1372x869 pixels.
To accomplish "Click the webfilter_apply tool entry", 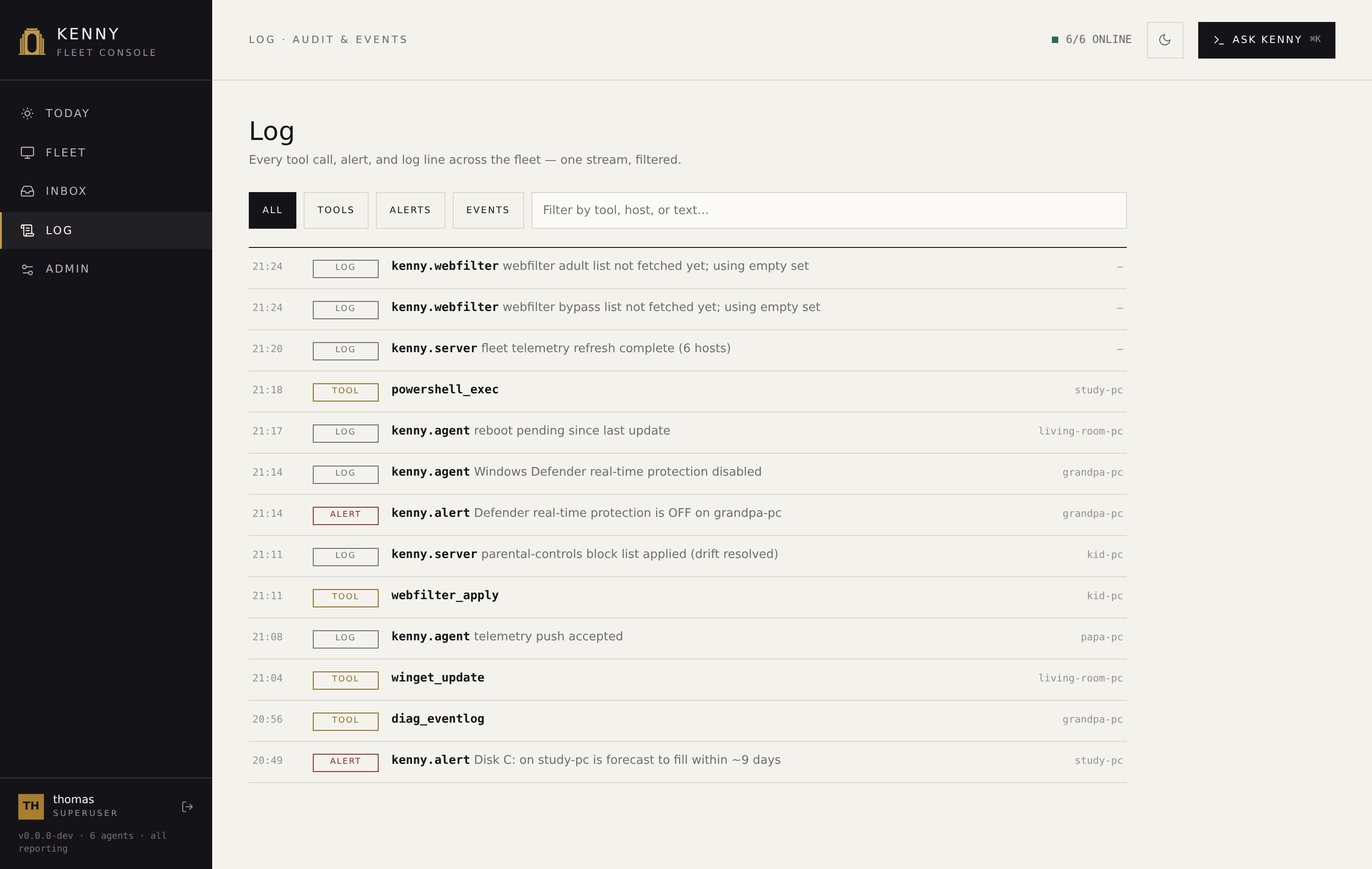I will tap(687, 597).
